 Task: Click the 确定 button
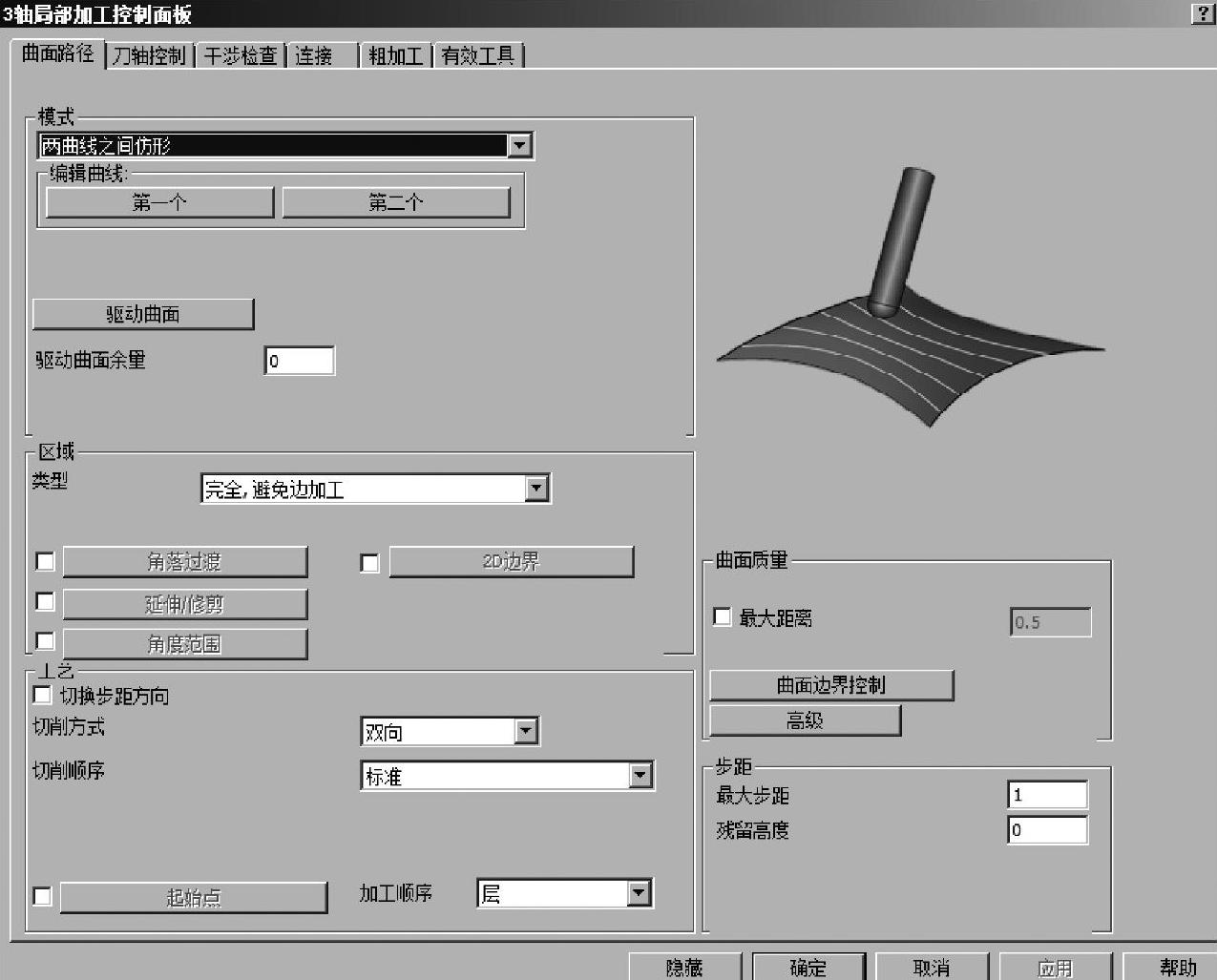[808, 967]
